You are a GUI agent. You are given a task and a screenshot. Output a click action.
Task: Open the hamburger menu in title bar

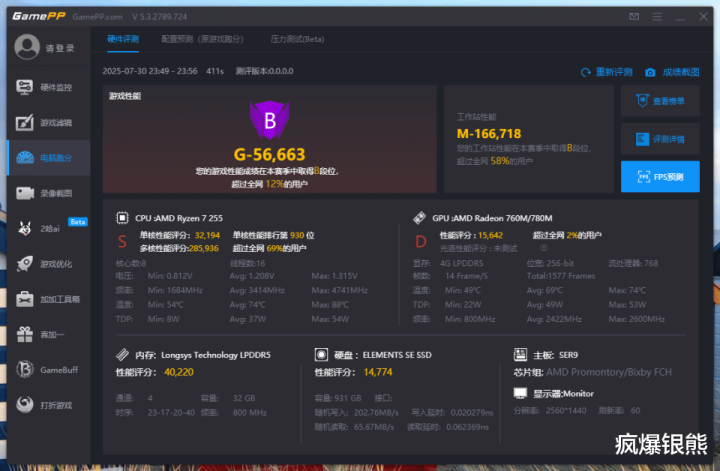click(657, 17)
